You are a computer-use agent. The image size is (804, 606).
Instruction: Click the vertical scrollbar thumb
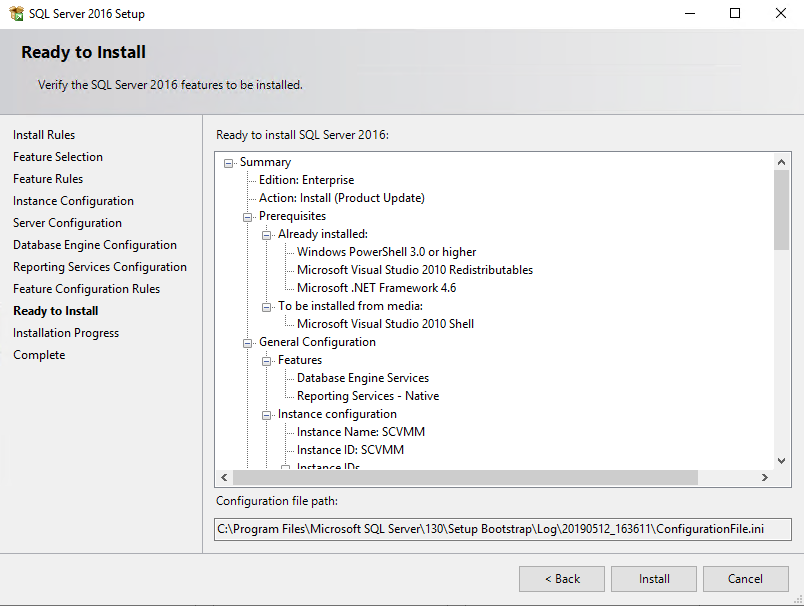pos(781,210)
